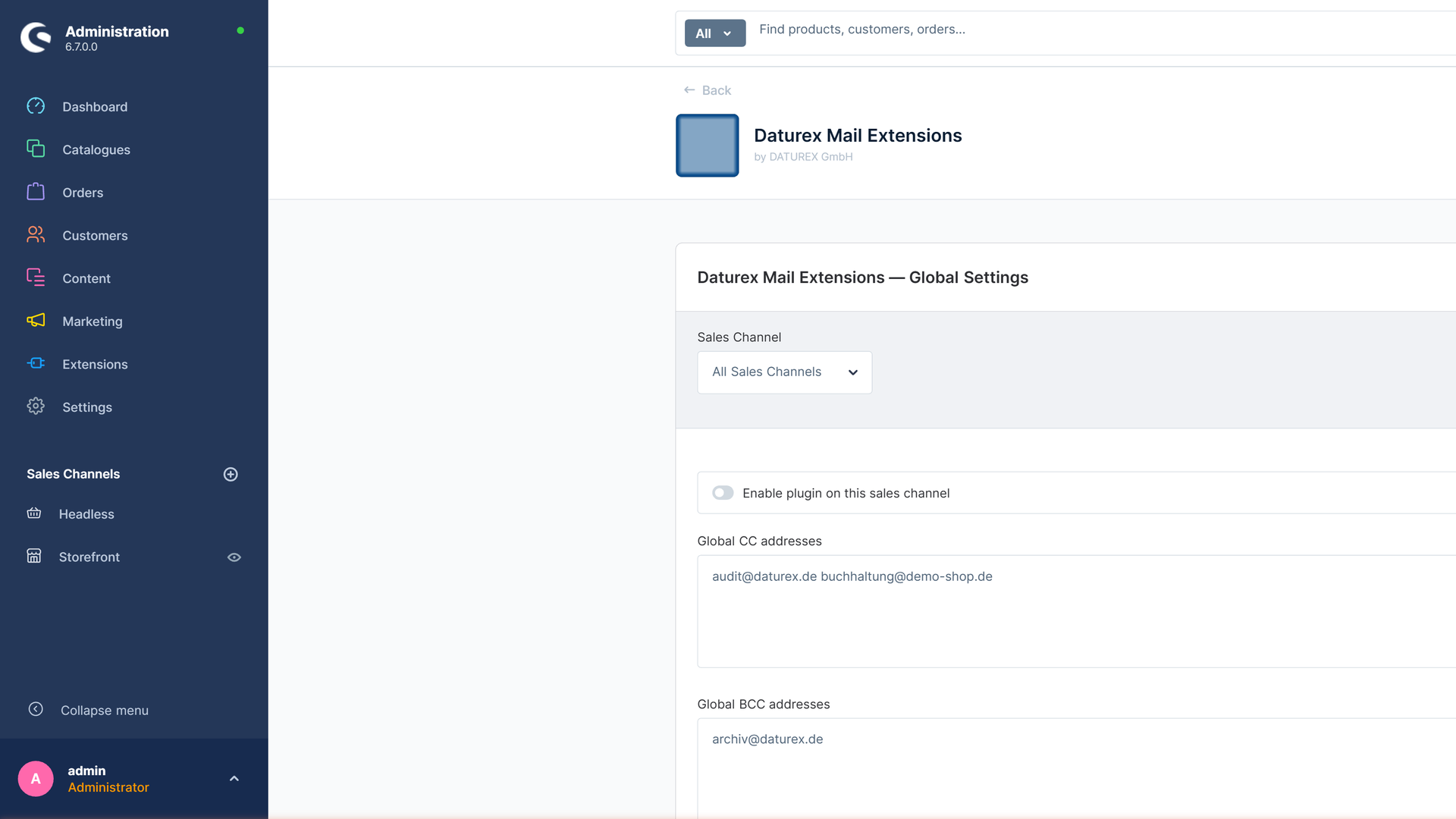The width and height of the screenshot is (1456, 819).
Task: Click the Sales Channels section heading
Action: point(73,474)
